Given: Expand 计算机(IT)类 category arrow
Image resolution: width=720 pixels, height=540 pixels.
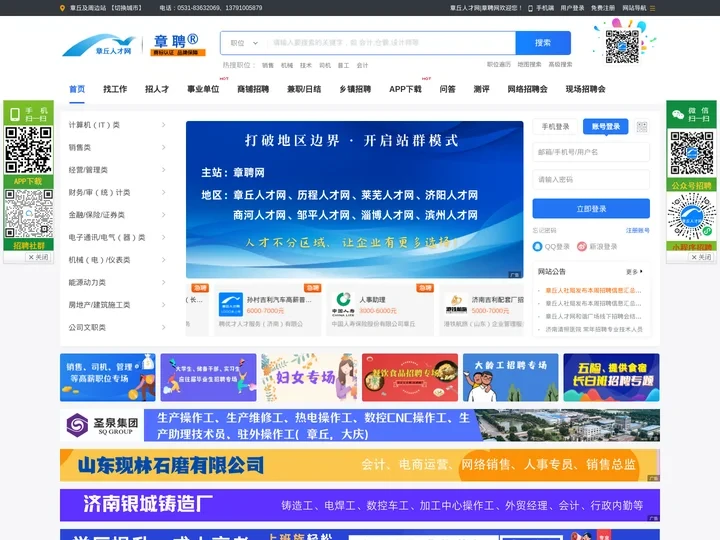Looking at the screenshot, I should [163, 125].
